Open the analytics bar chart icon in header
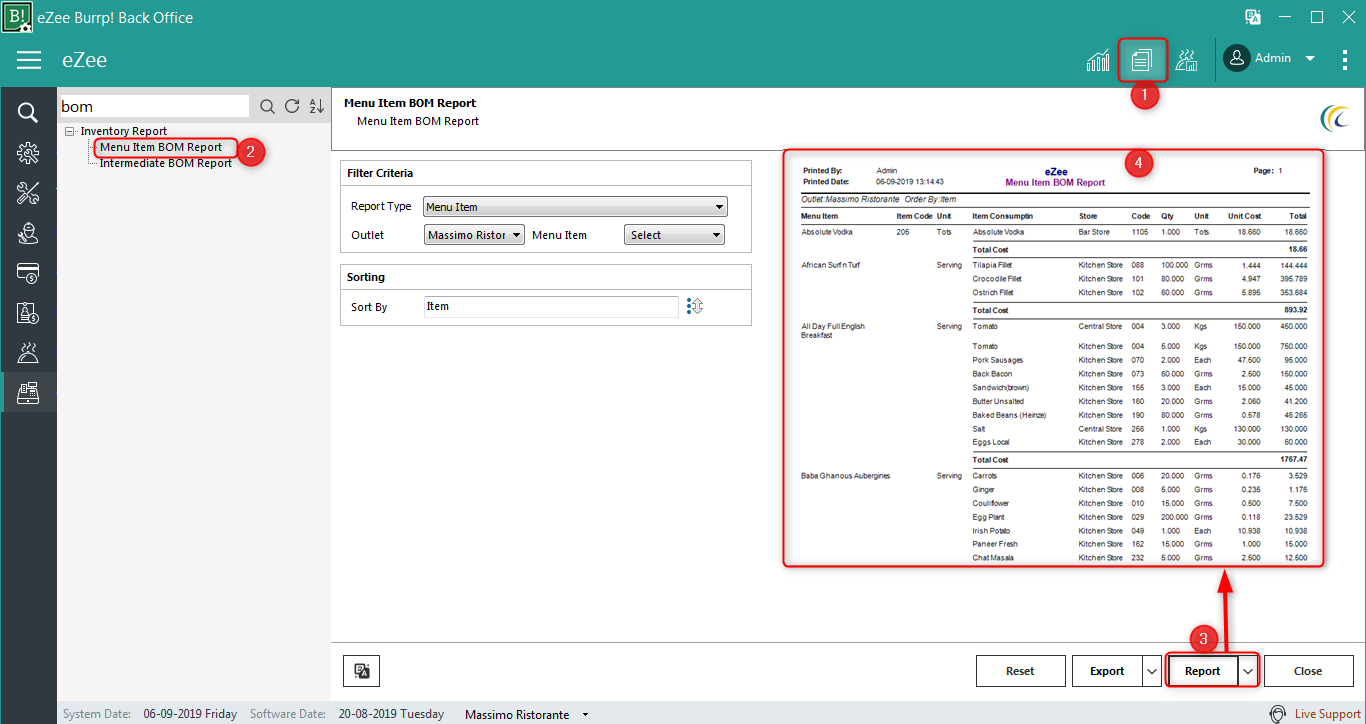 pyautogui.click(x=1098, y=60)
